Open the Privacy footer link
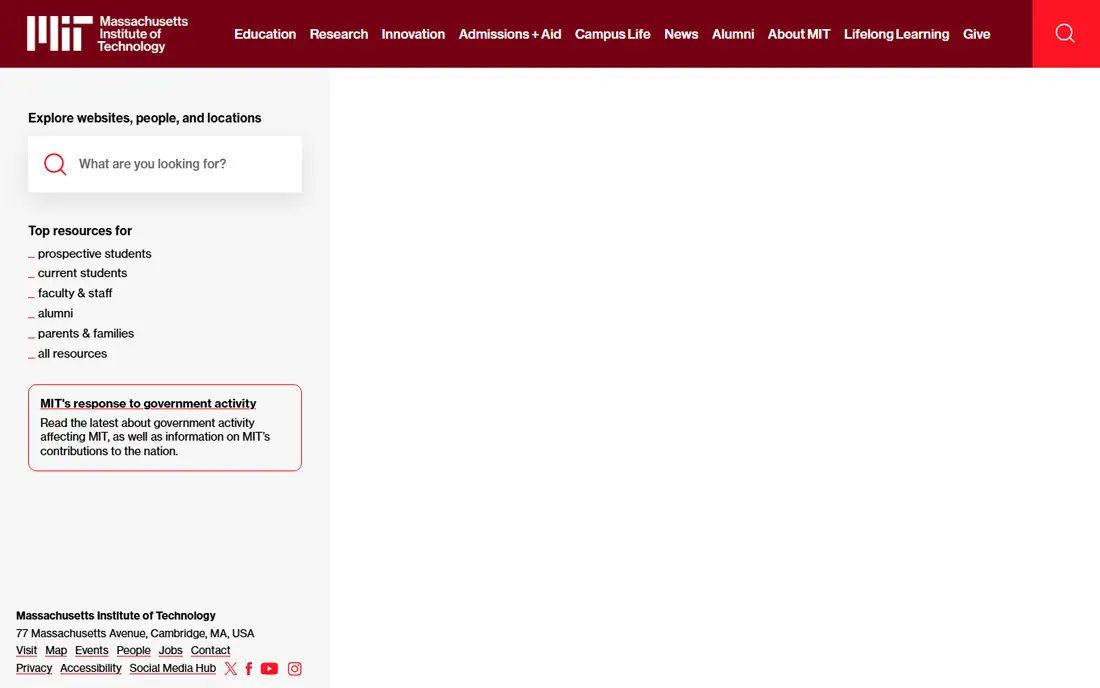Screen dimensions: 1100x688 (x=34, y=668)
